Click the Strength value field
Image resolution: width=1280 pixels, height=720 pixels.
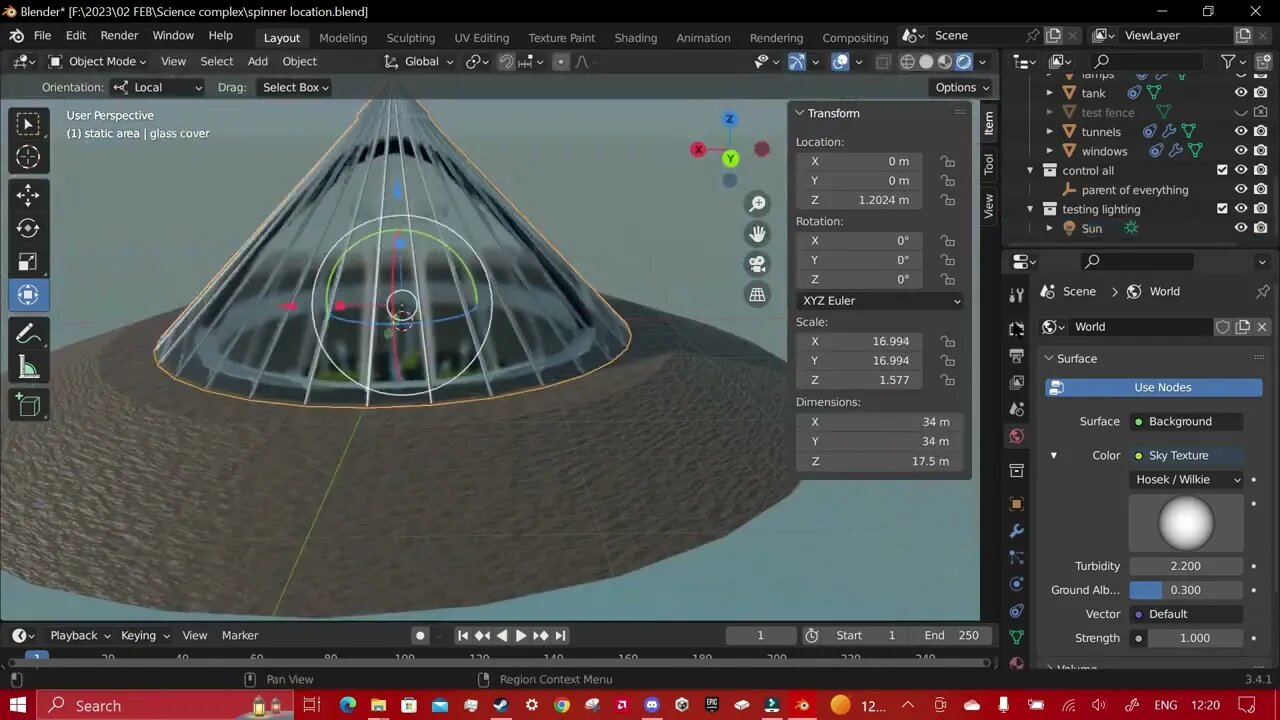pyautogui.click(x=1195, y=638)
